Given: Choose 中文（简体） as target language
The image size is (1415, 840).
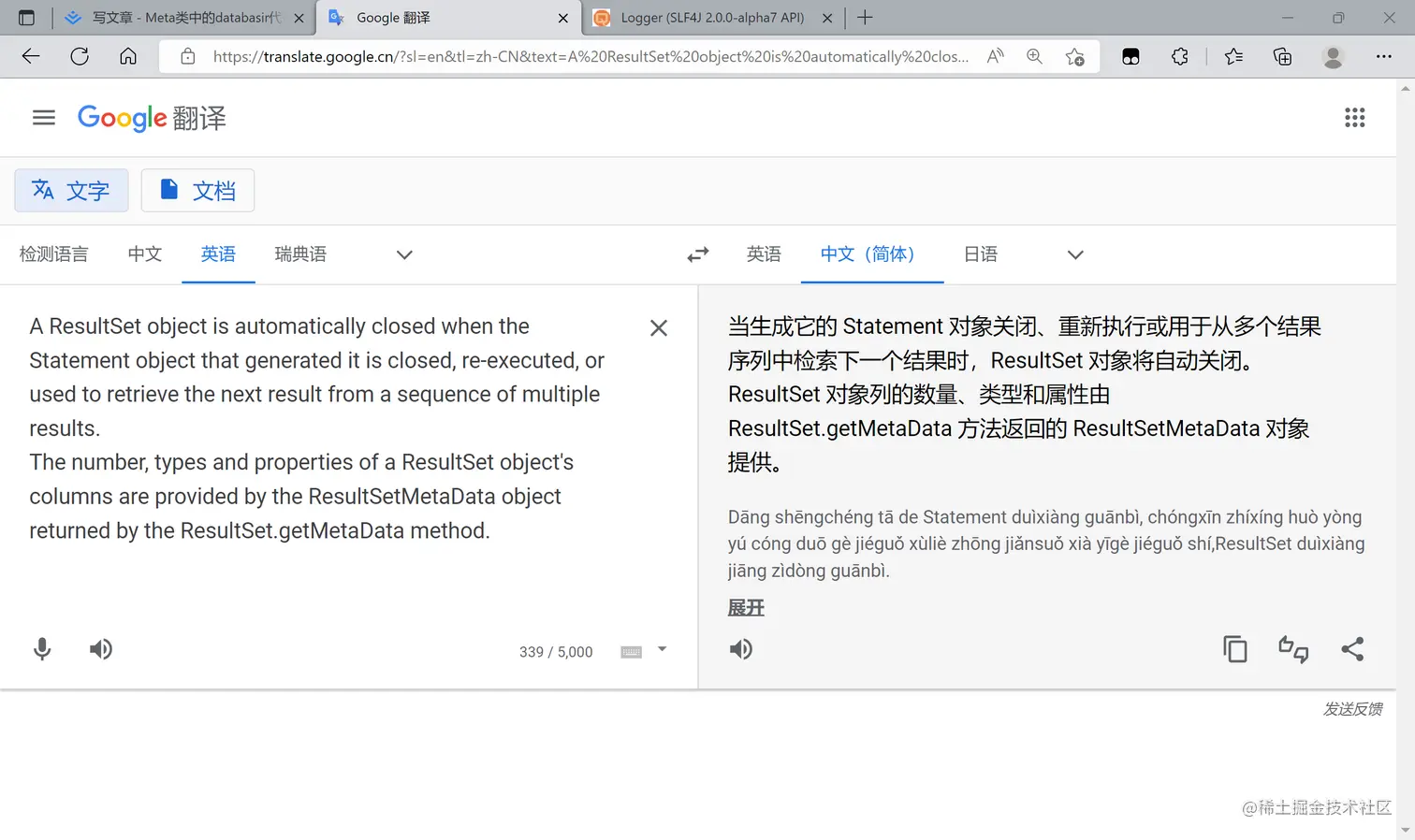Looking at the screenshot, I should tap(872, 254).
